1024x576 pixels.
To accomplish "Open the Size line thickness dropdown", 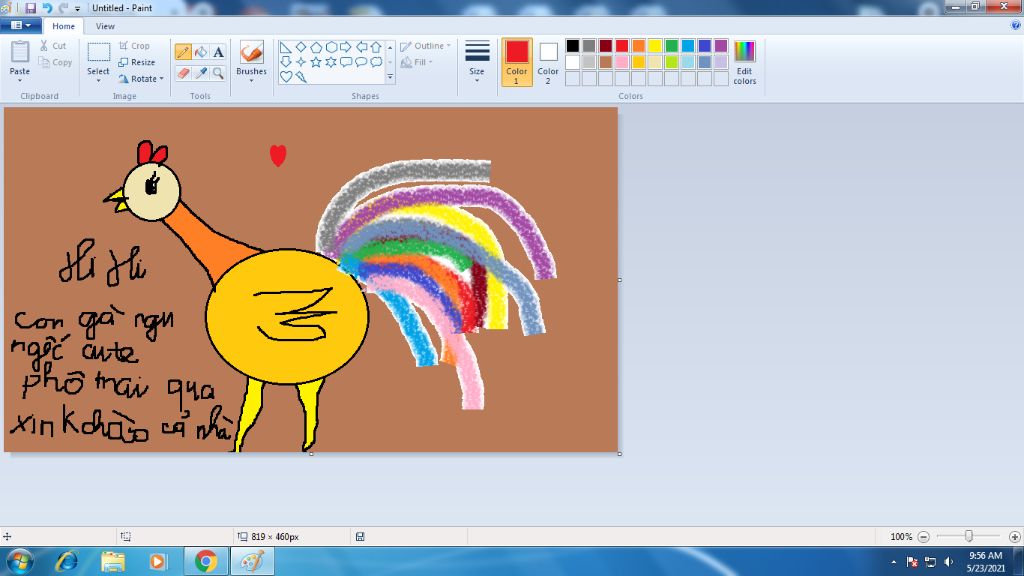I will 477,62.
